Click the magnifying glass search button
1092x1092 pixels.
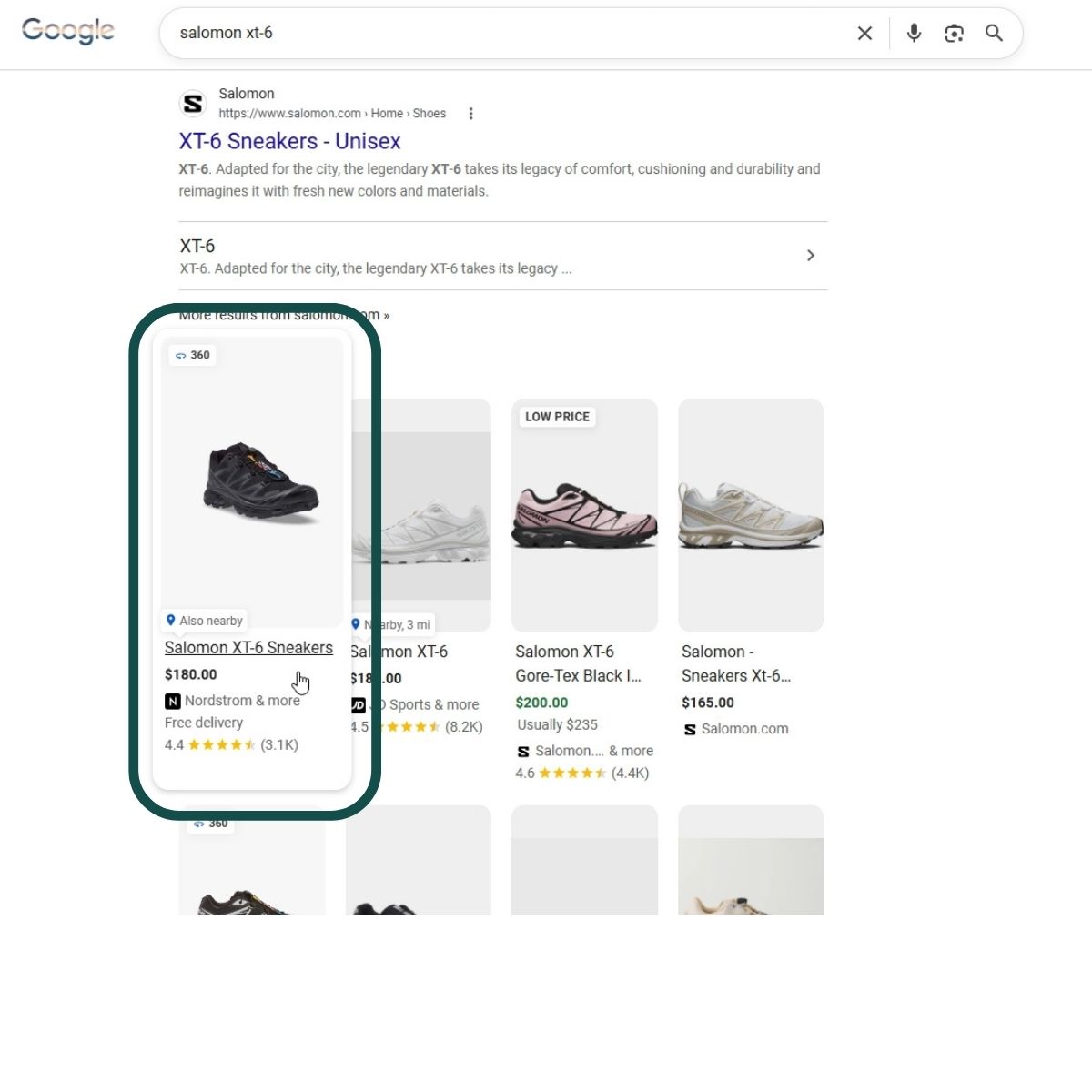click(994, 34)
